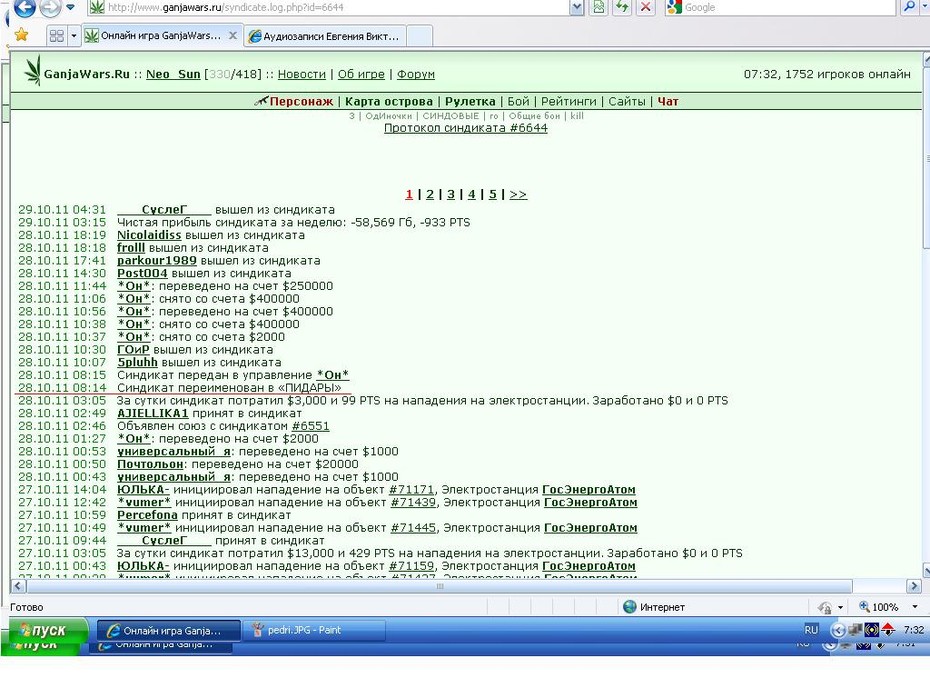This screenshot has height=698, width=930.
Task: Expand the security icon dropdown in status bar
Action: click(840, 607)
